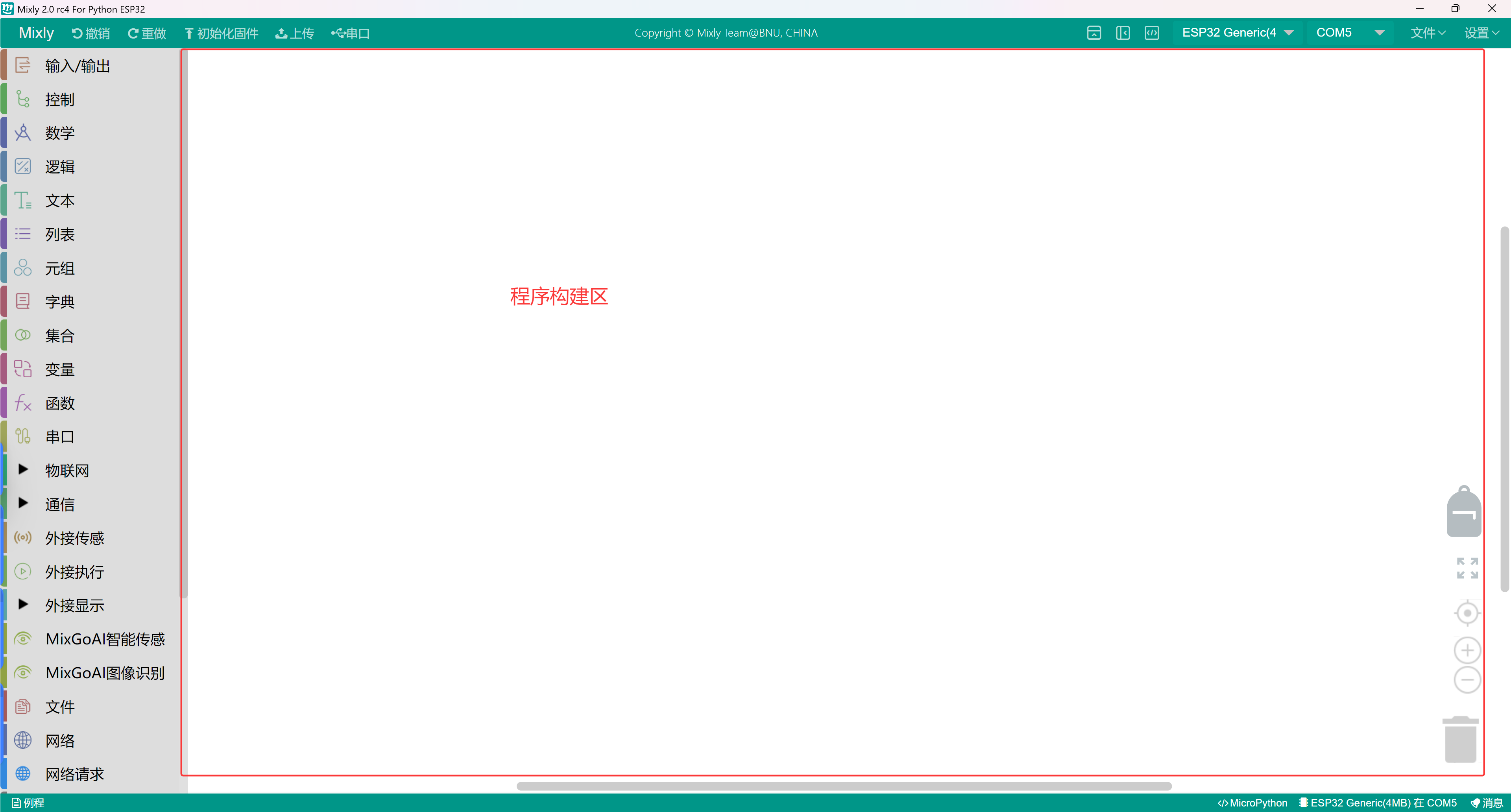Toggle the bottom panel icon in the toolbar
The width and height of the screenshot is (1511, 812).
coord(1094,33)
